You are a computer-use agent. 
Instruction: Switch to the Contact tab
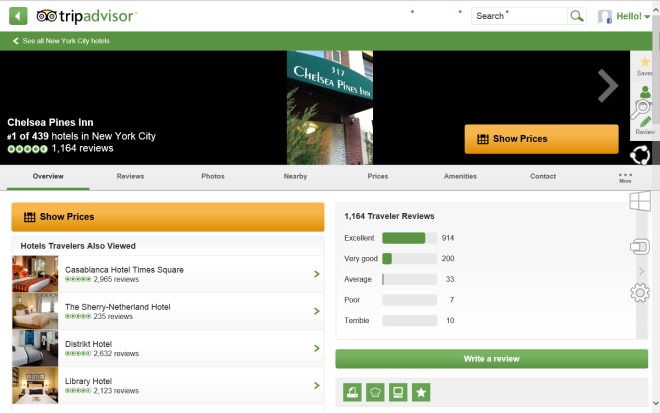point(543,176)
